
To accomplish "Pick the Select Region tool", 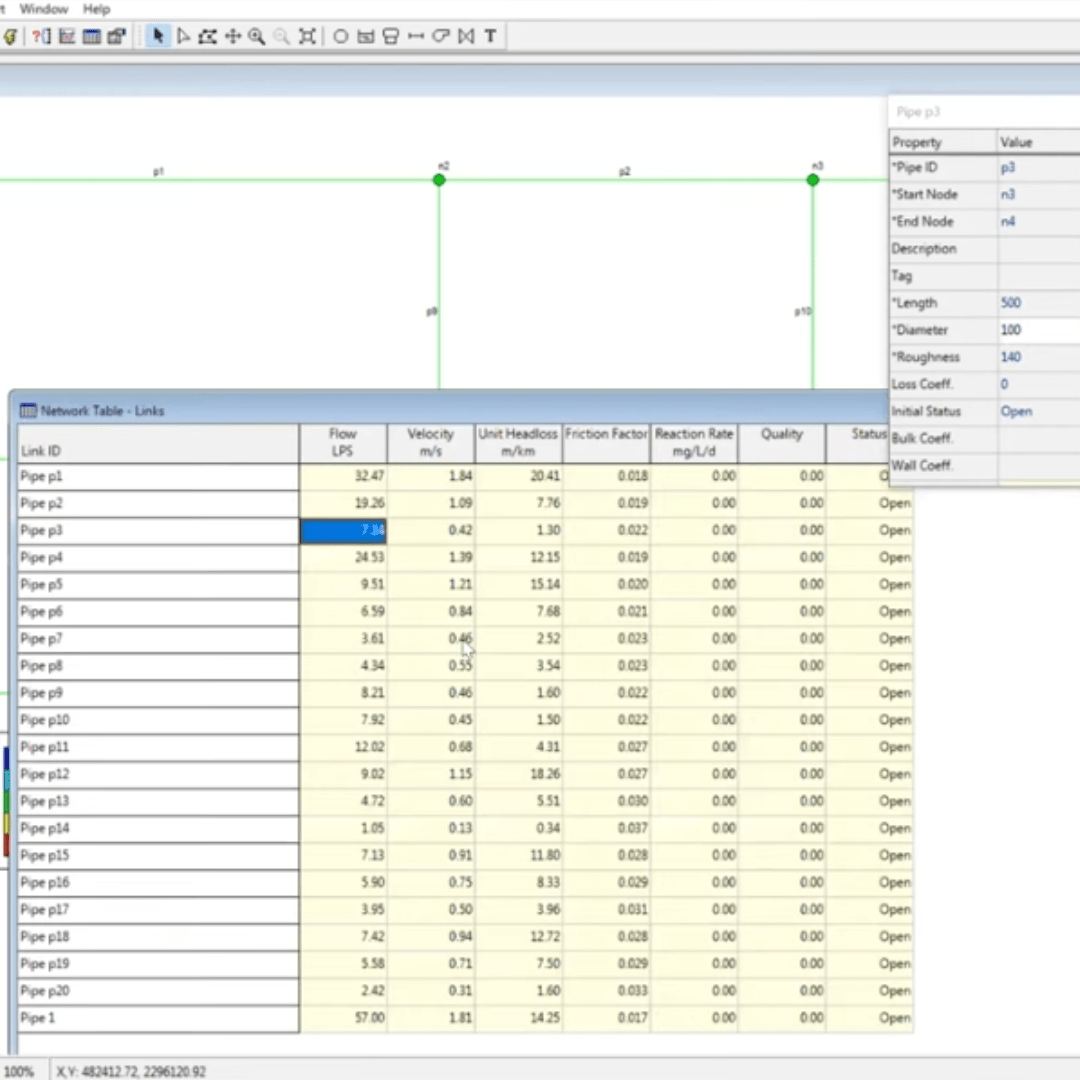I will coord(208,36).
